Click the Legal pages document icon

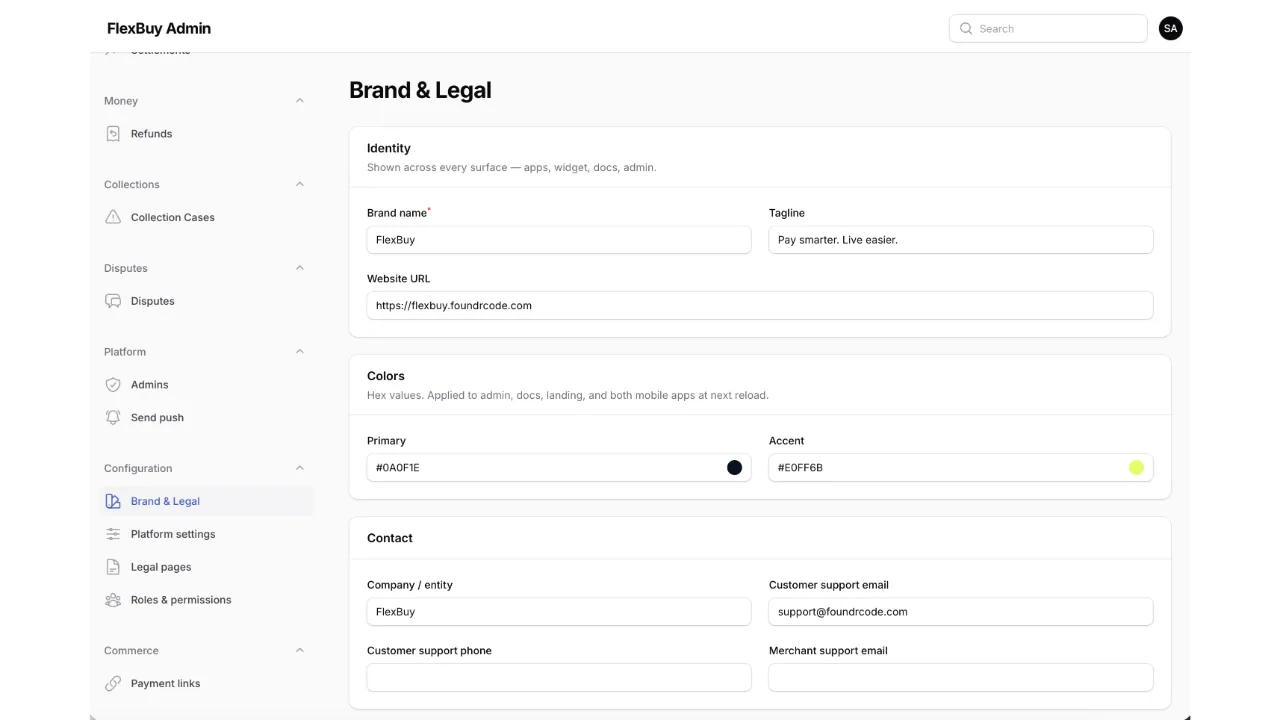pyautogui.click(x=113, y=567)
